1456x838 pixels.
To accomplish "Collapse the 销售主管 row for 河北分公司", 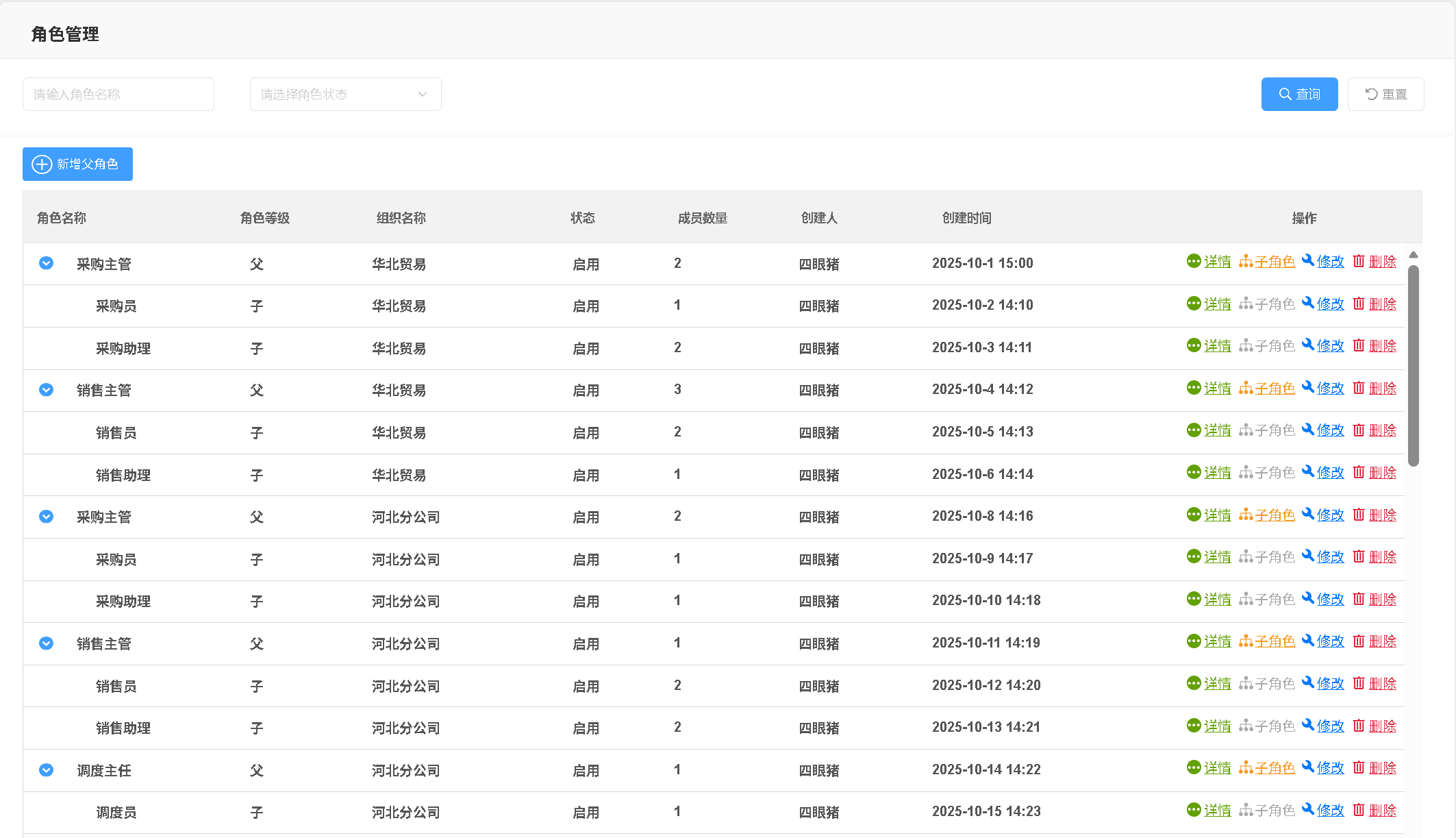I will pyautogui.click(x=46, y=643).
